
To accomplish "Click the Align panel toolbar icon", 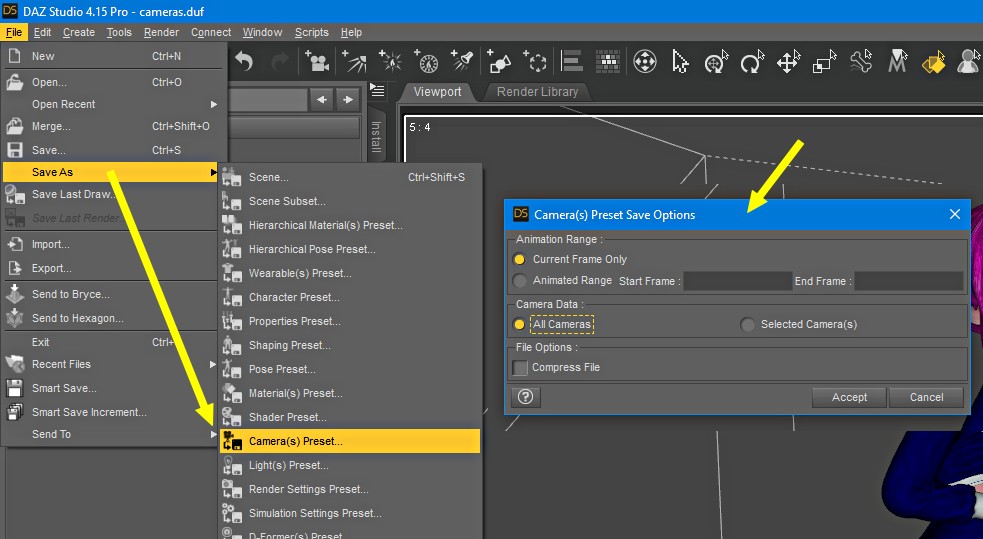I will (572, 61).
